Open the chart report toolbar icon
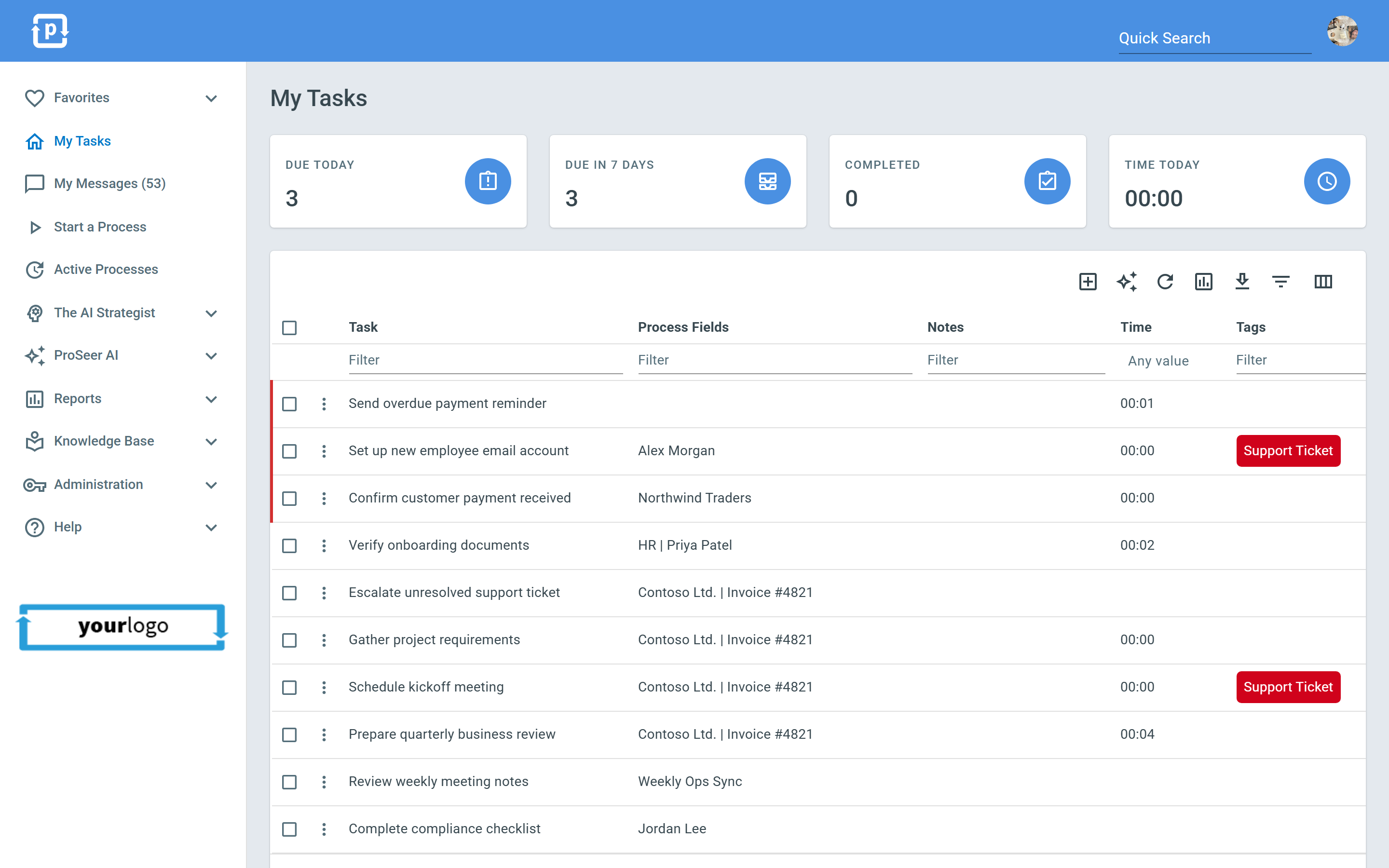The height and width of the screenshot is (868, 1389). point(1204,281)
